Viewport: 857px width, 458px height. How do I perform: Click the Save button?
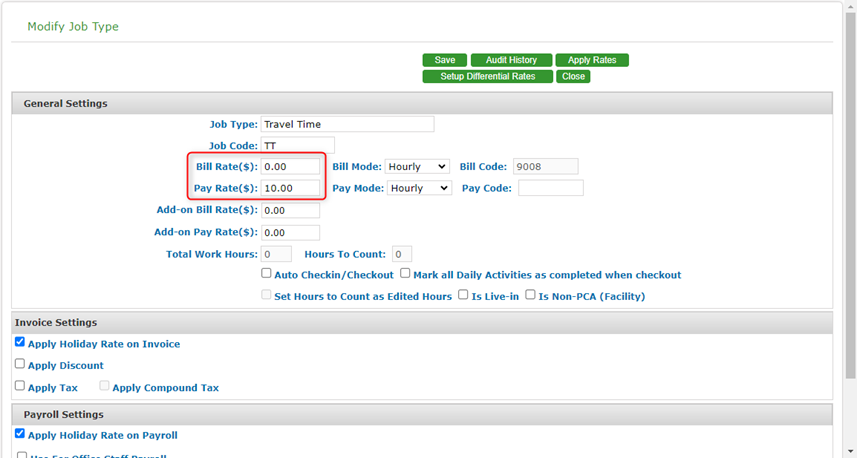444,60
